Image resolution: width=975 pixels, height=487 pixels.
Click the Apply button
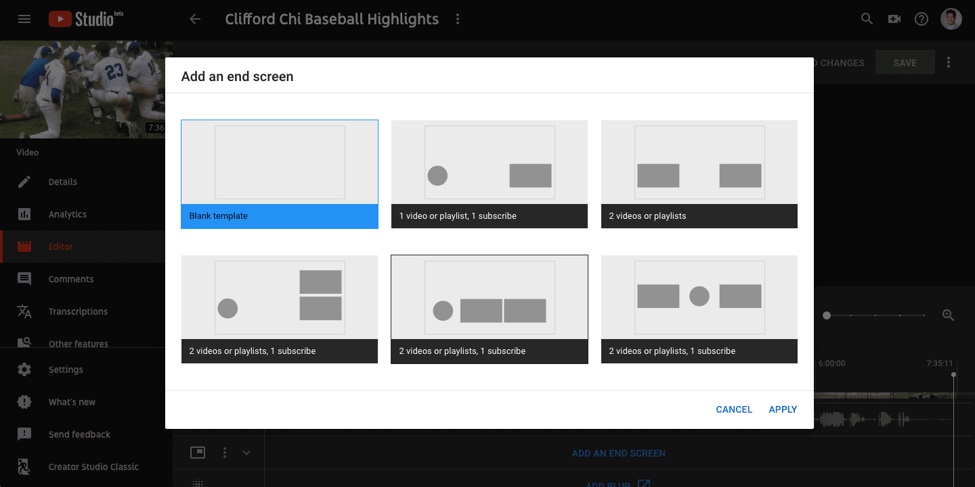pyautogui.click(x=783, y=409)
